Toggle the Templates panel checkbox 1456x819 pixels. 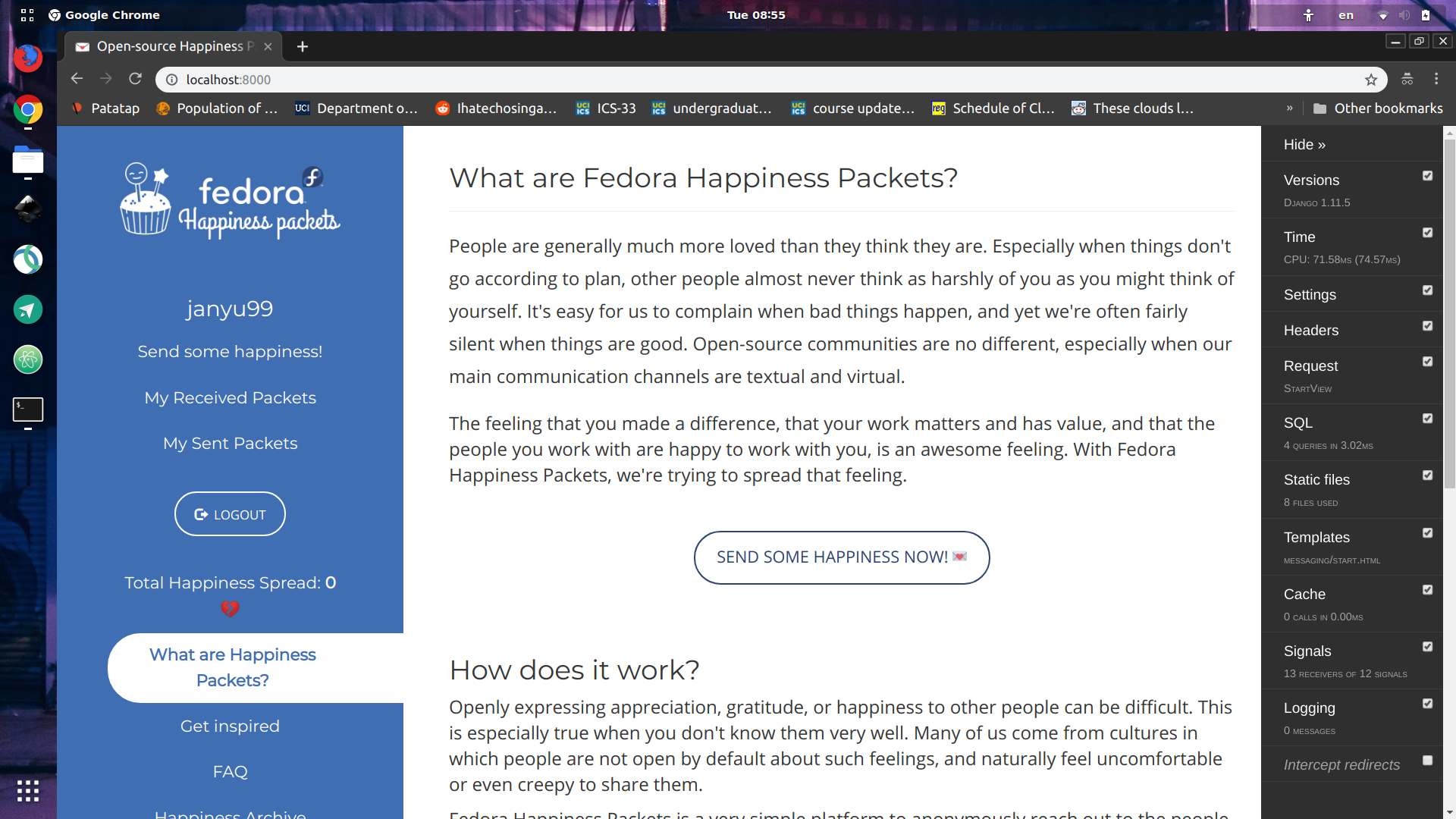1427,533
